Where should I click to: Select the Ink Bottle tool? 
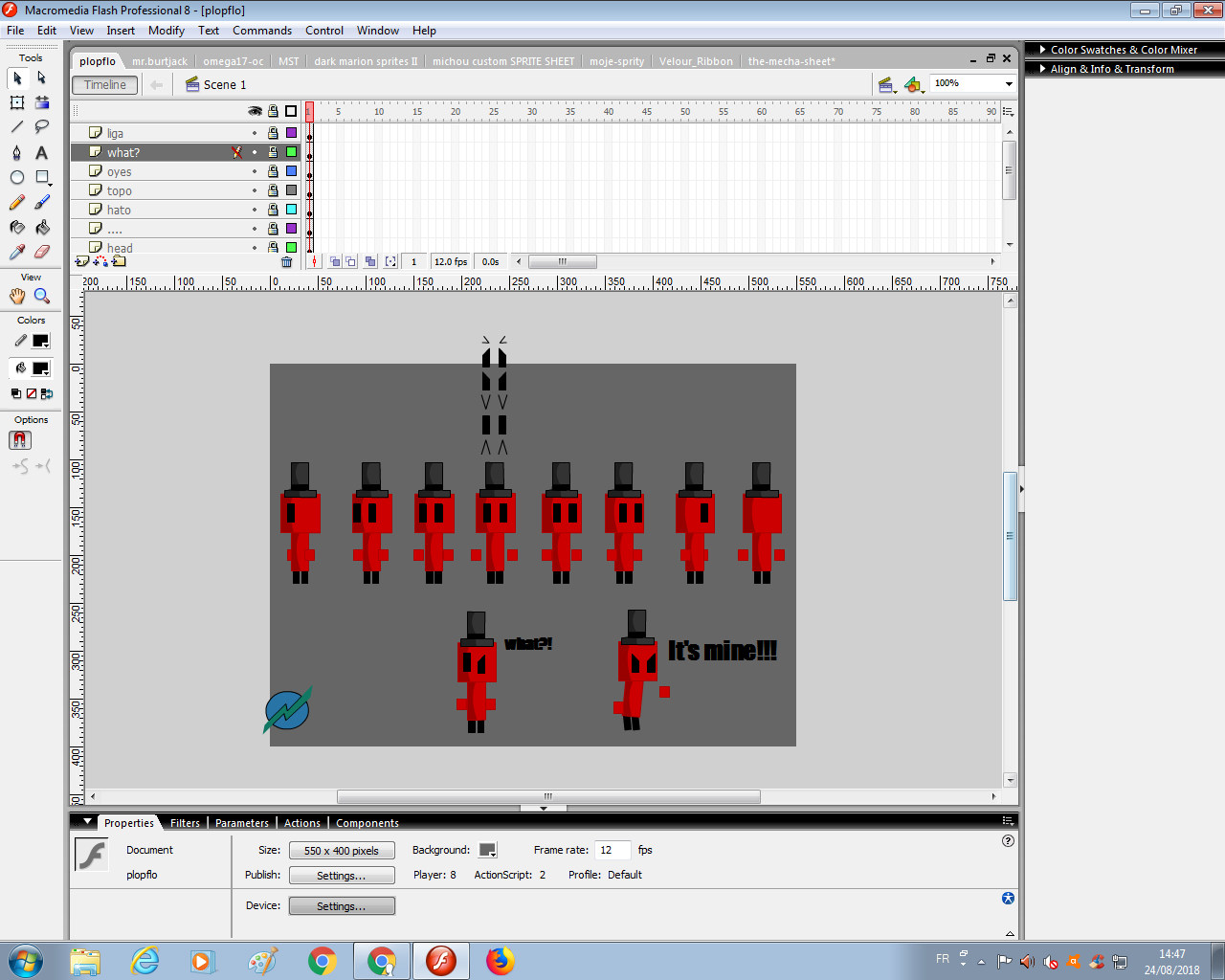[17, 227]
